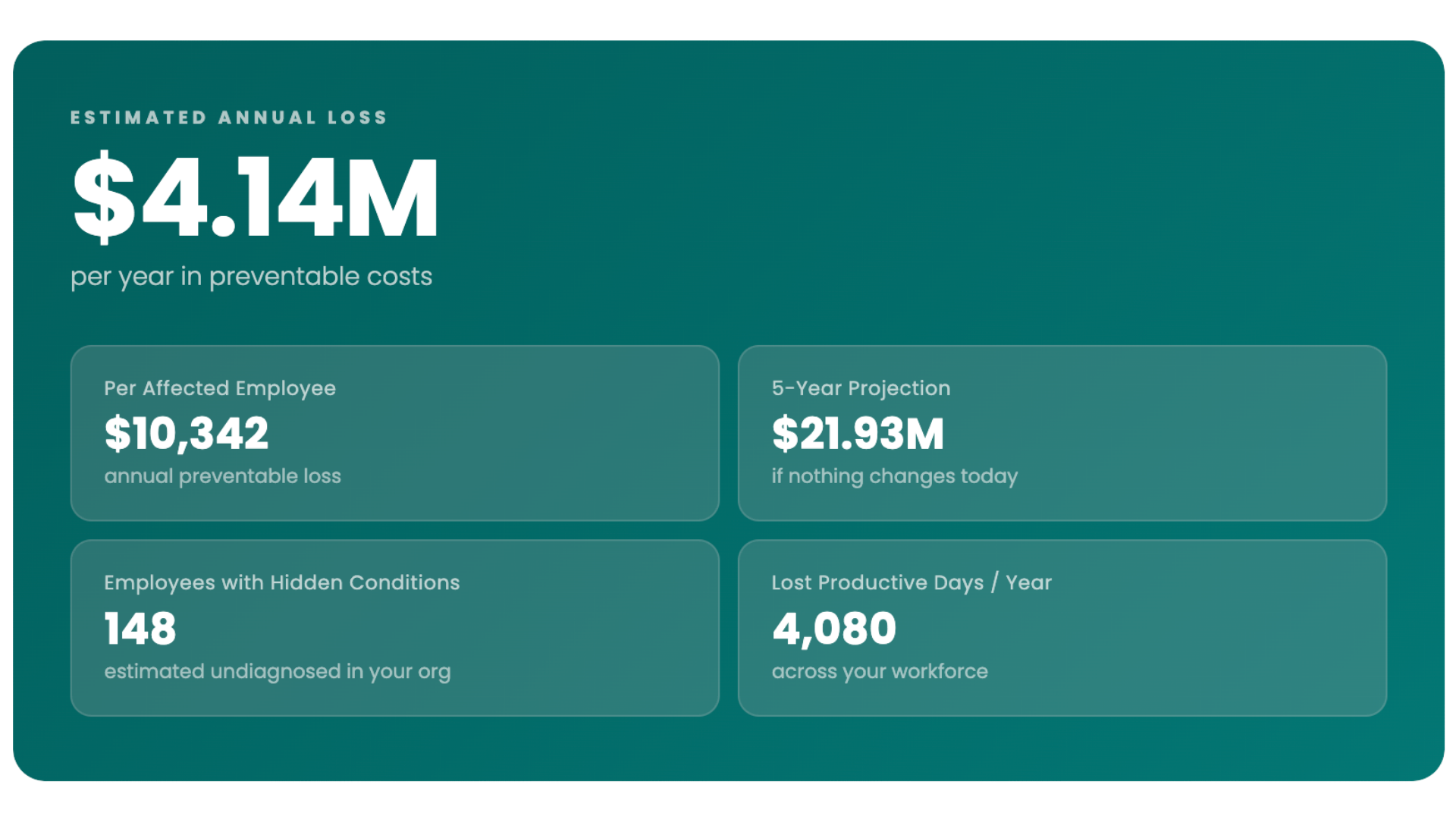The height and width of the screenshot is (819, 1456).
Task: Select the $10,342 value
Action: click(187, 434)
